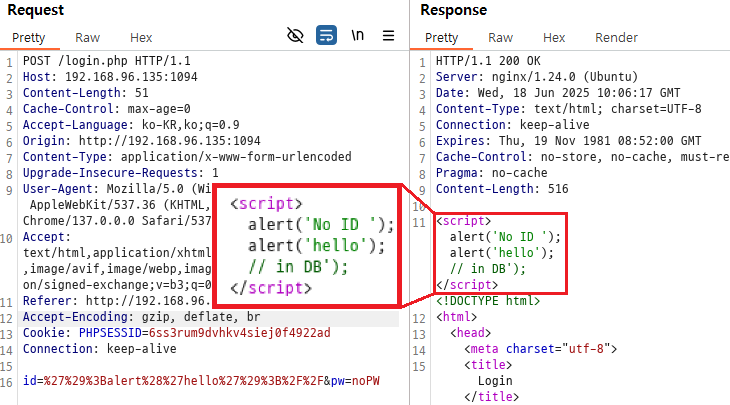This screenshot has width=730, height=405.
Task: Toggle the line wrap icon in Request
Action: (x=326, y=35)
